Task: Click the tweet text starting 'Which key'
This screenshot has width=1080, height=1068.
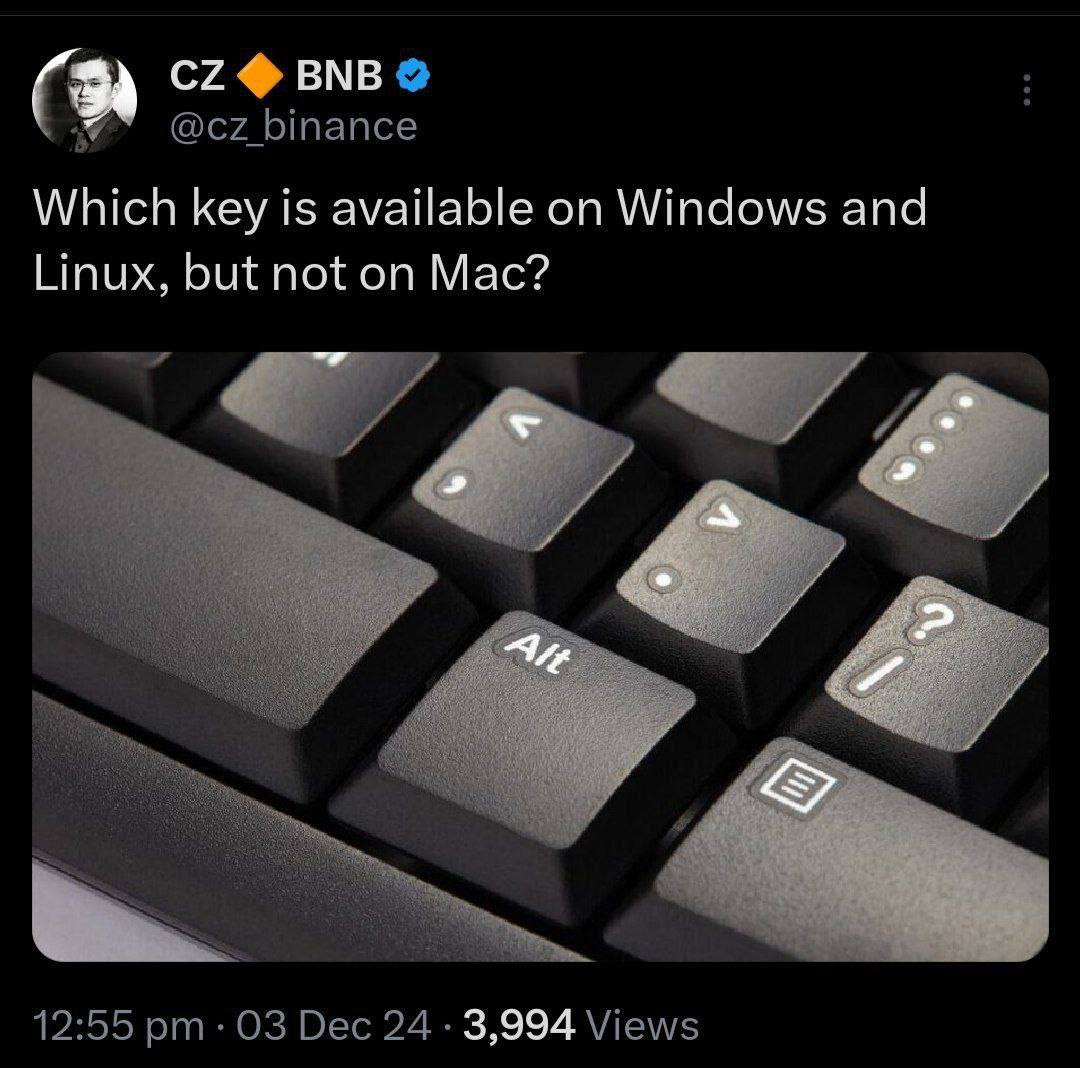Action: 480,240
